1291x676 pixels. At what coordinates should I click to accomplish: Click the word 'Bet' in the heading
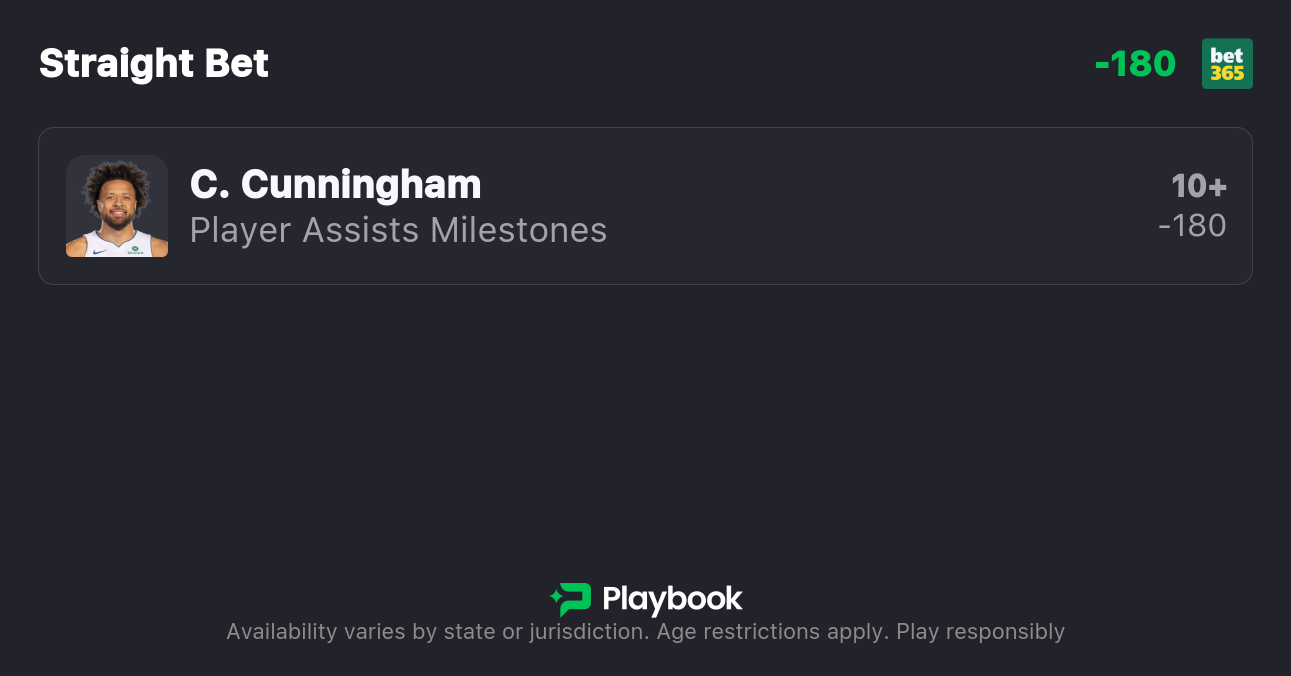pyautogui.click(x=237, y=64)
